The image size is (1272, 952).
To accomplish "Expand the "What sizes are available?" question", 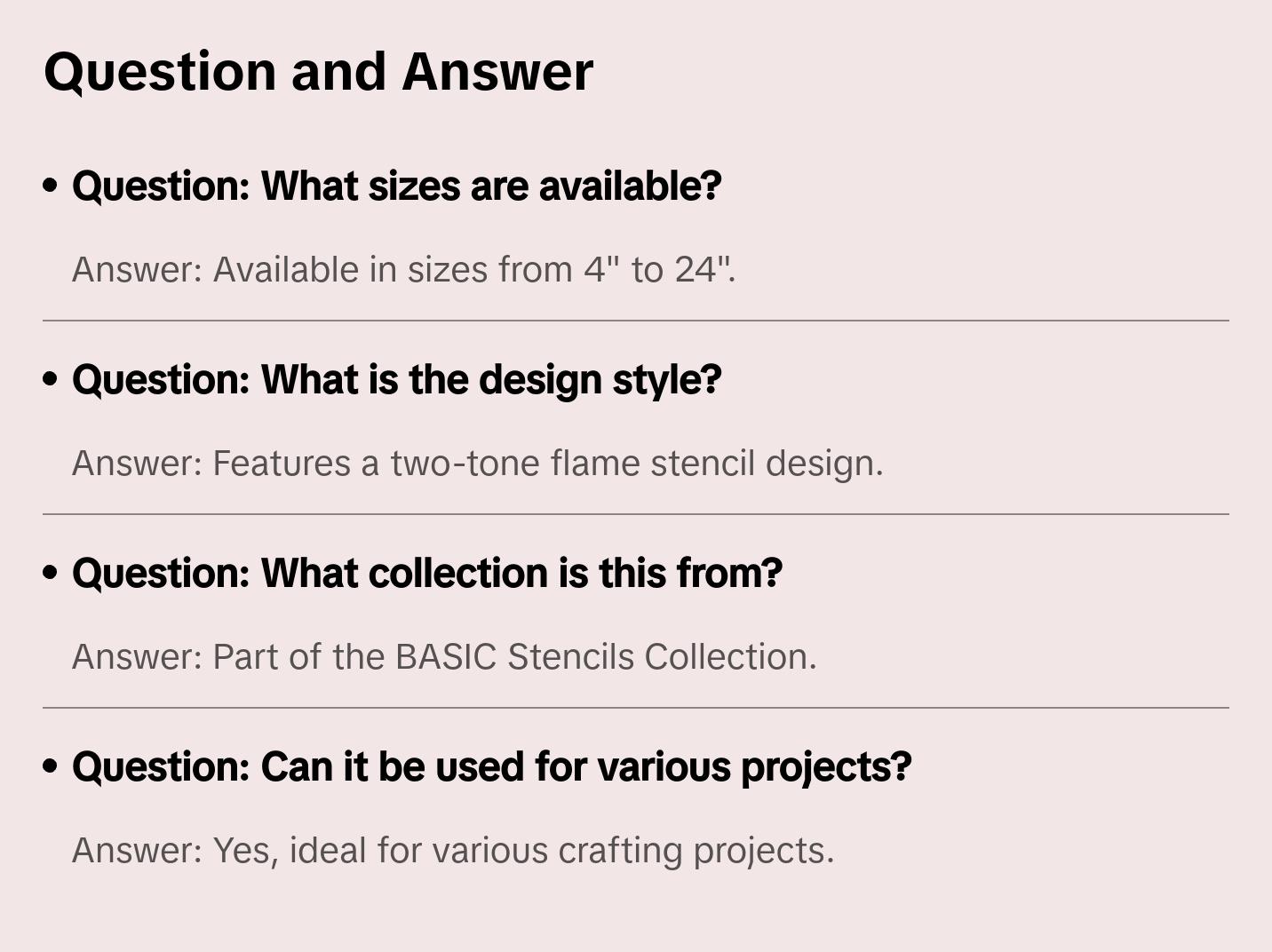I will (396, 186).
